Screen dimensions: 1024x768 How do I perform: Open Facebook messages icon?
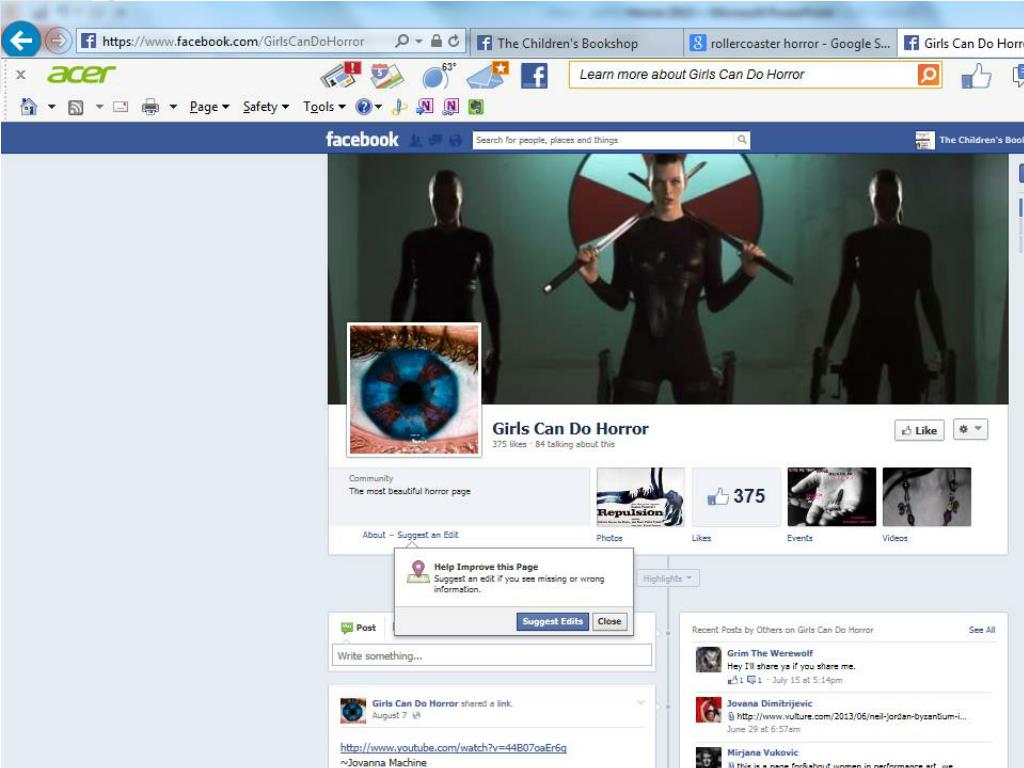click(435, 140)
